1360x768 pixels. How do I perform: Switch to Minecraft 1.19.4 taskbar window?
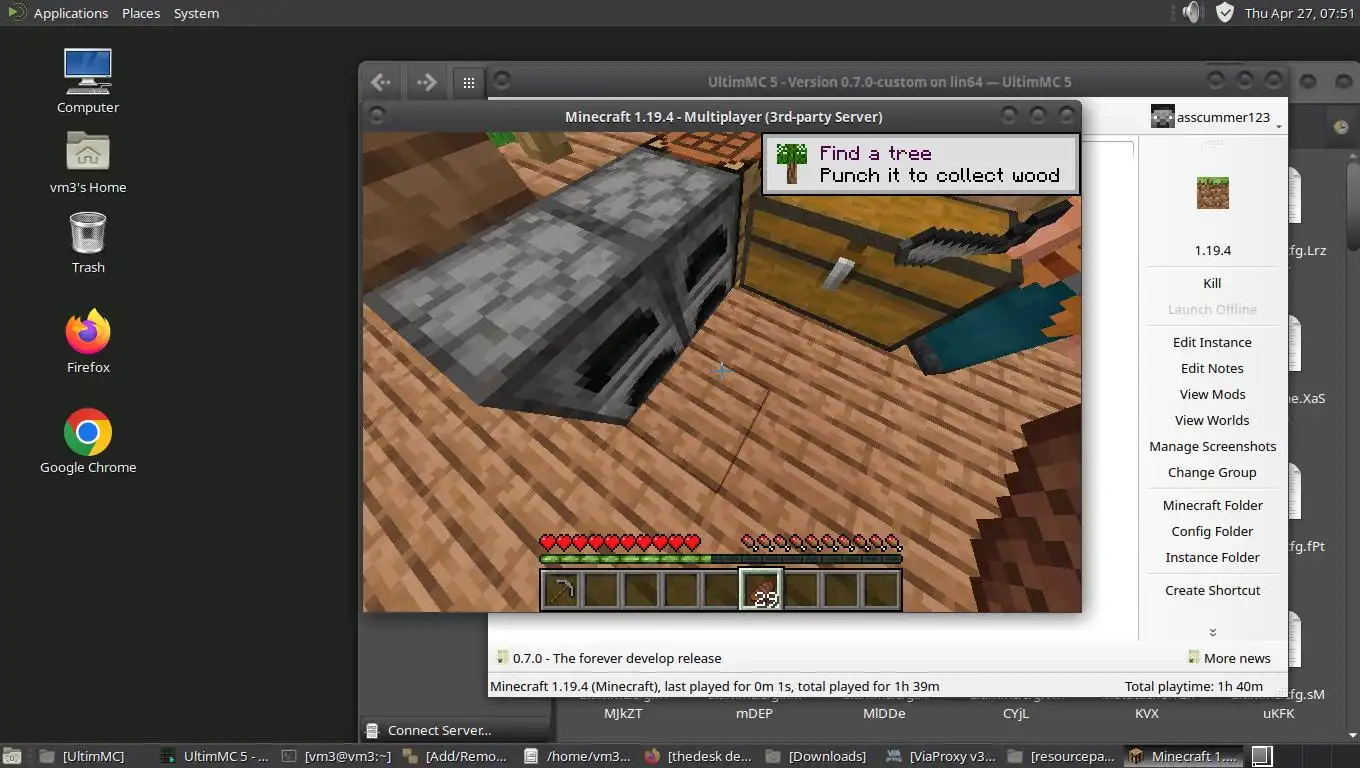(x=1184, y=756)
